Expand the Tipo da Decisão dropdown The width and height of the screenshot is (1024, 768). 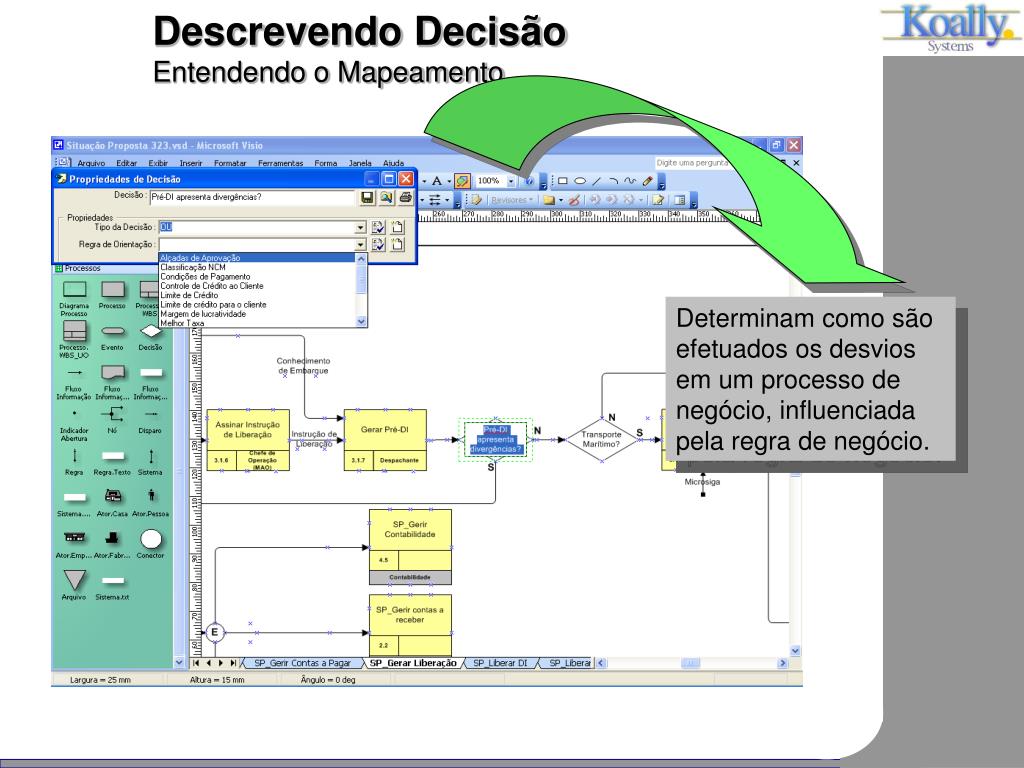[x=360, y=227]
